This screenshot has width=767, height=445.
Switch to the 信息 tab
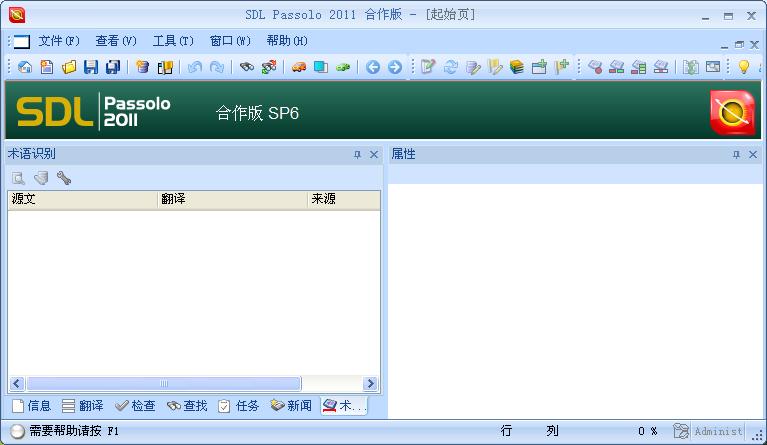[32, 406]
